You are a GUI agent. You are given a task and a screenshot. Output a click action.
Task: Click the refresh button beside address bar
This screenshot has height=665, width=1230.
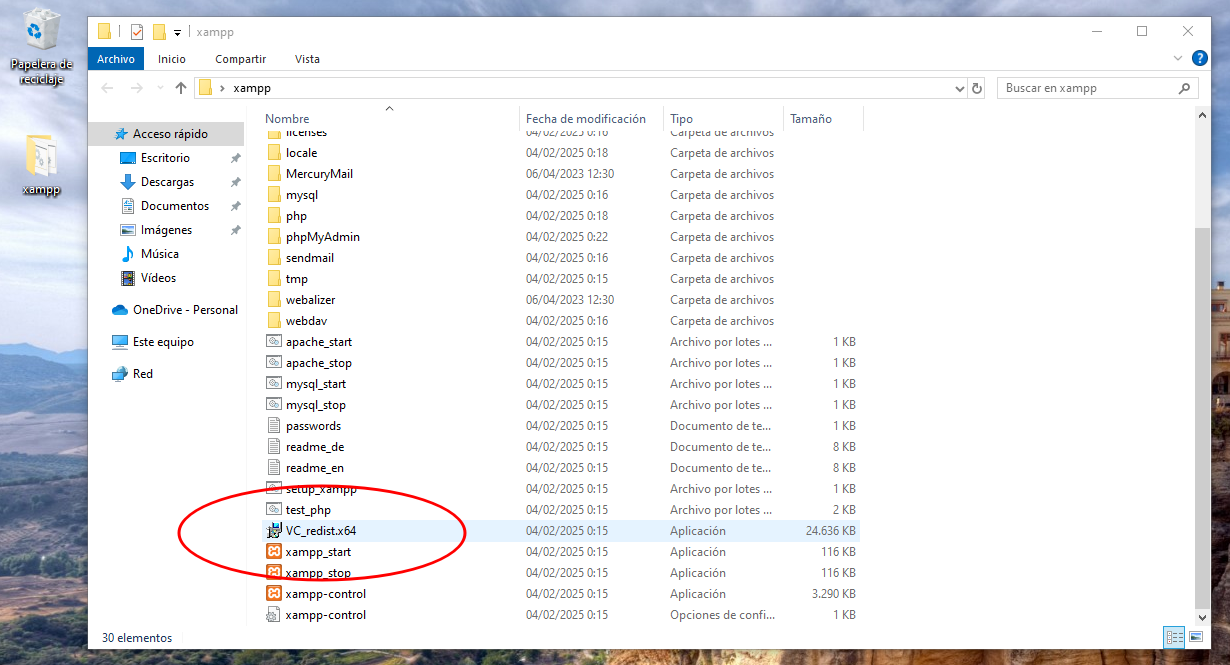[x=977, y=88]
